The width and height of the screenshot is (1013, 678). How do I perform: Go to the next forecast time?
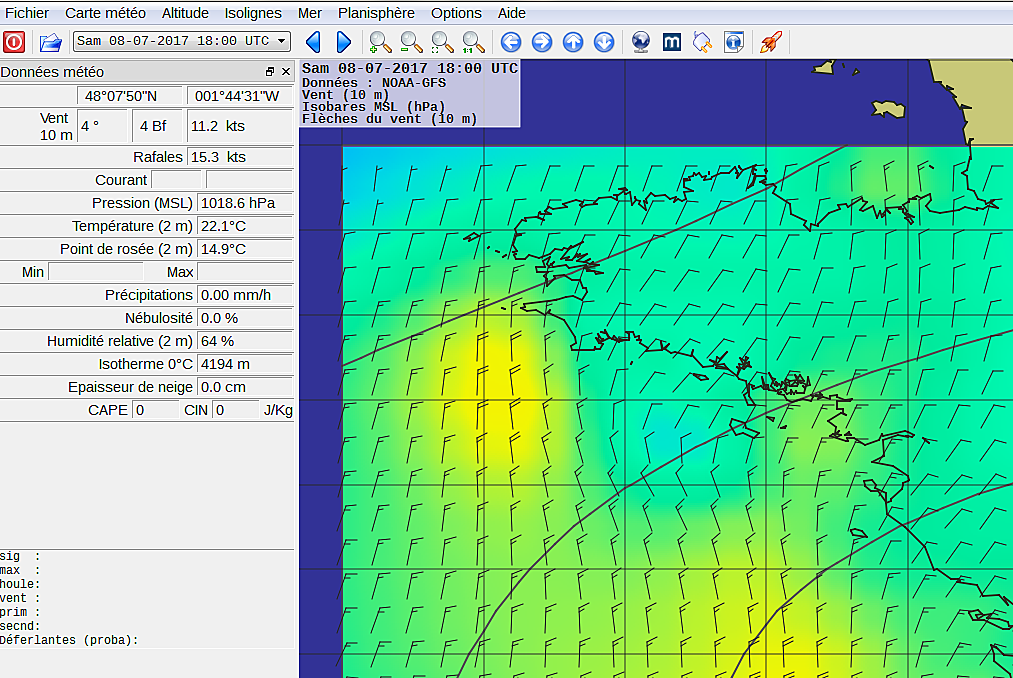tap(344, 42)
